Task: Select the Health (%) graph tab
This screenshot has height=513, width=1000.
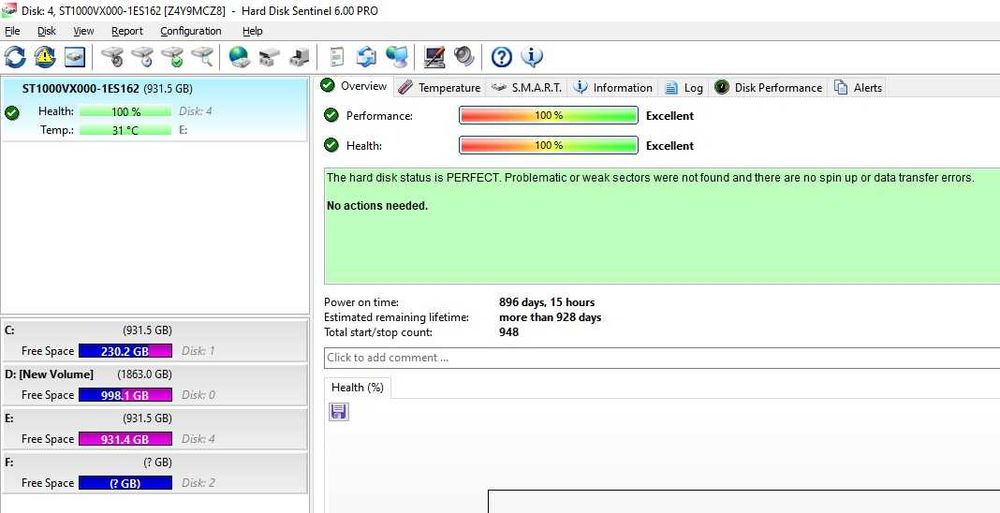Action: pos(357,387)
